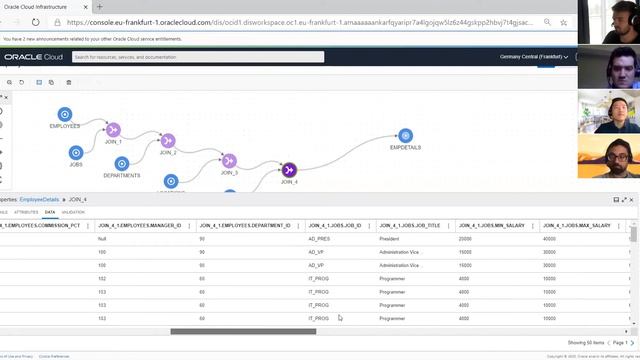Close the Oracle Cloud Infrastructure browser tab
The width and height of the screenshot is (640, 360).
pyautogui.click(x=85, y=7)
